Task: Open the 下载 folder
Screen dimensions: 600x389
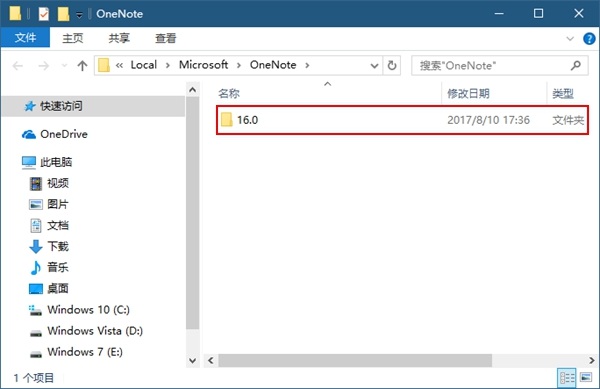Action: (x=58, y=246)
